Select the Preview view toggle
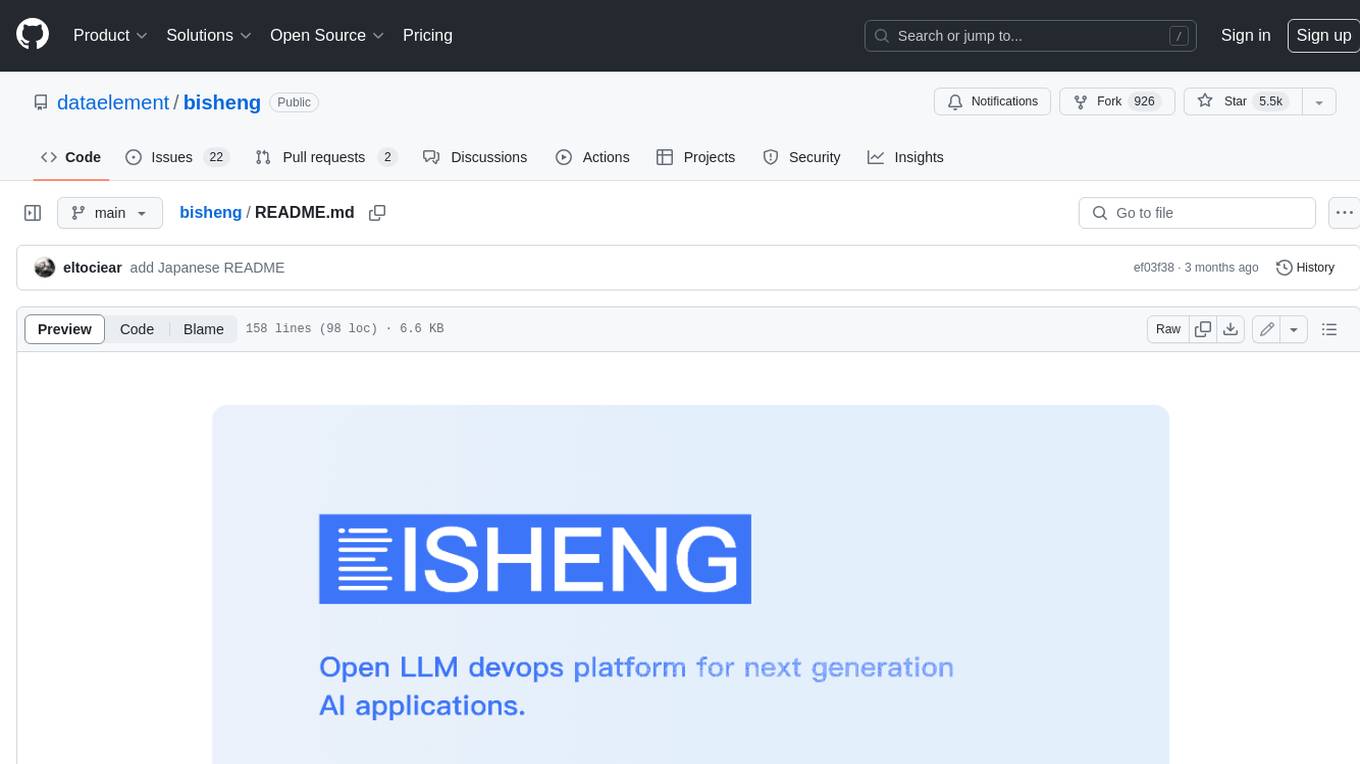The width and height of the screenshot is (1360, 764). (x=64, y=329)
